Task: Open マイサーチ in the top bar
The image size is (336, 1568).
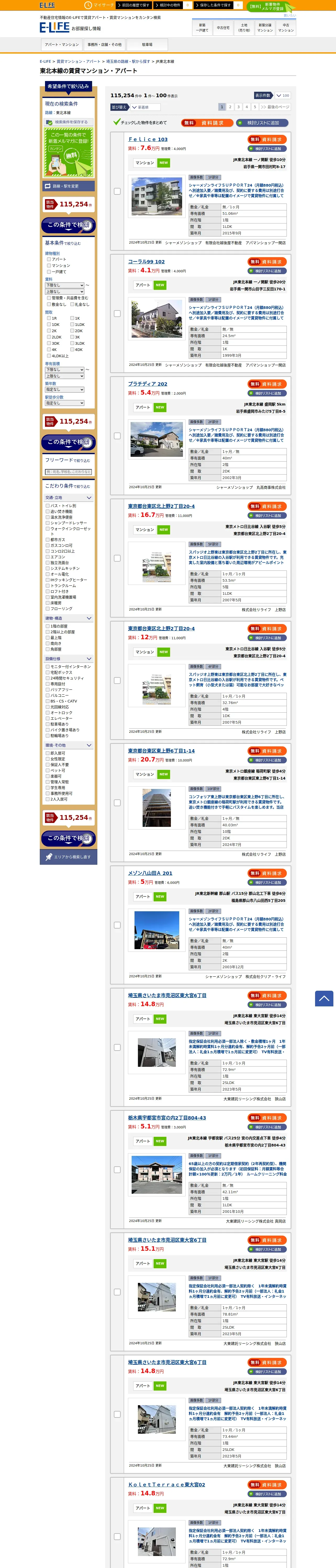Action: (99, 5)
